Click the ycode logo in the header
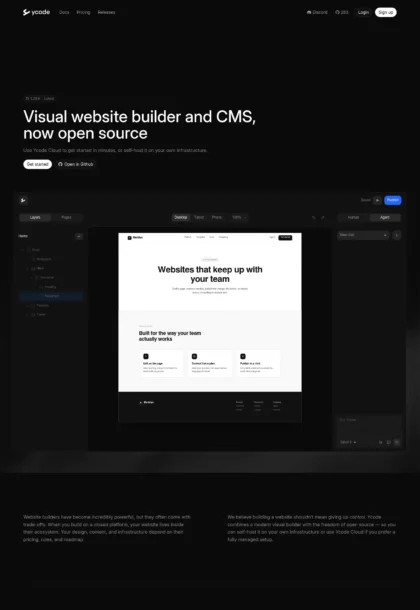The height and width of the screenshot is (610, 420). (36, 12)
